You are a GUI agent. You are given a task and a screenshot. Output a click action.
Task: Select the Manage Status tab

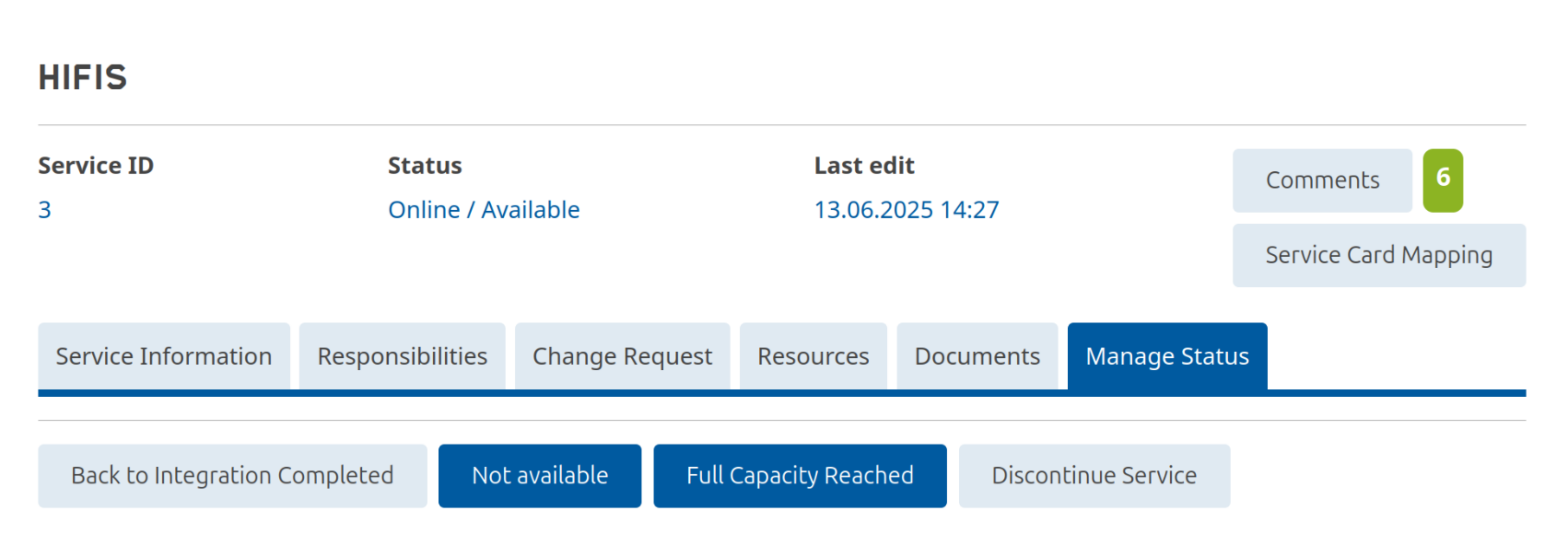[x=1167, y=356]
